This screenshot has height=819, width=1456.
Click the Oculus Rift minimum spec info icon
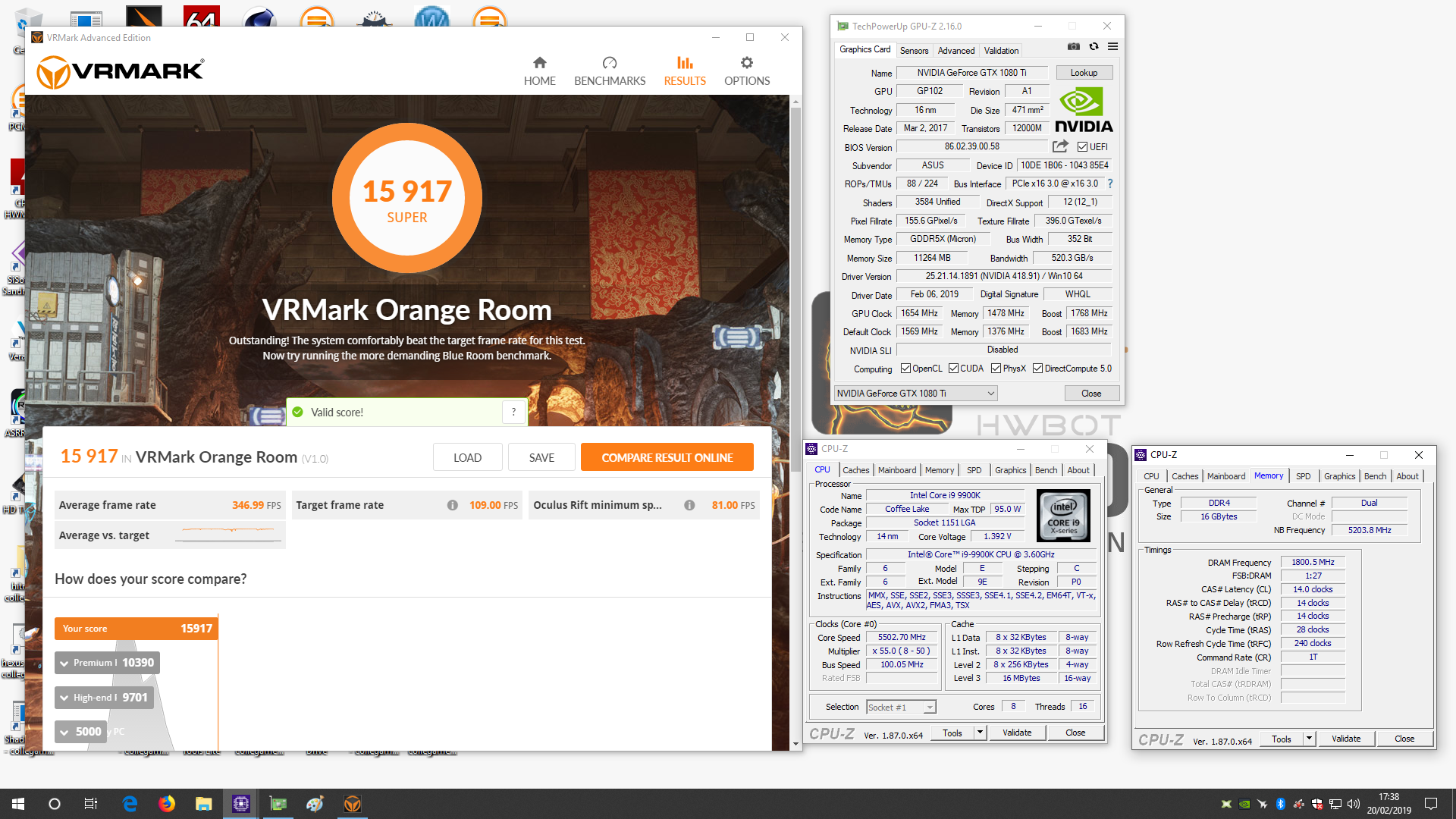click(689, 505)
